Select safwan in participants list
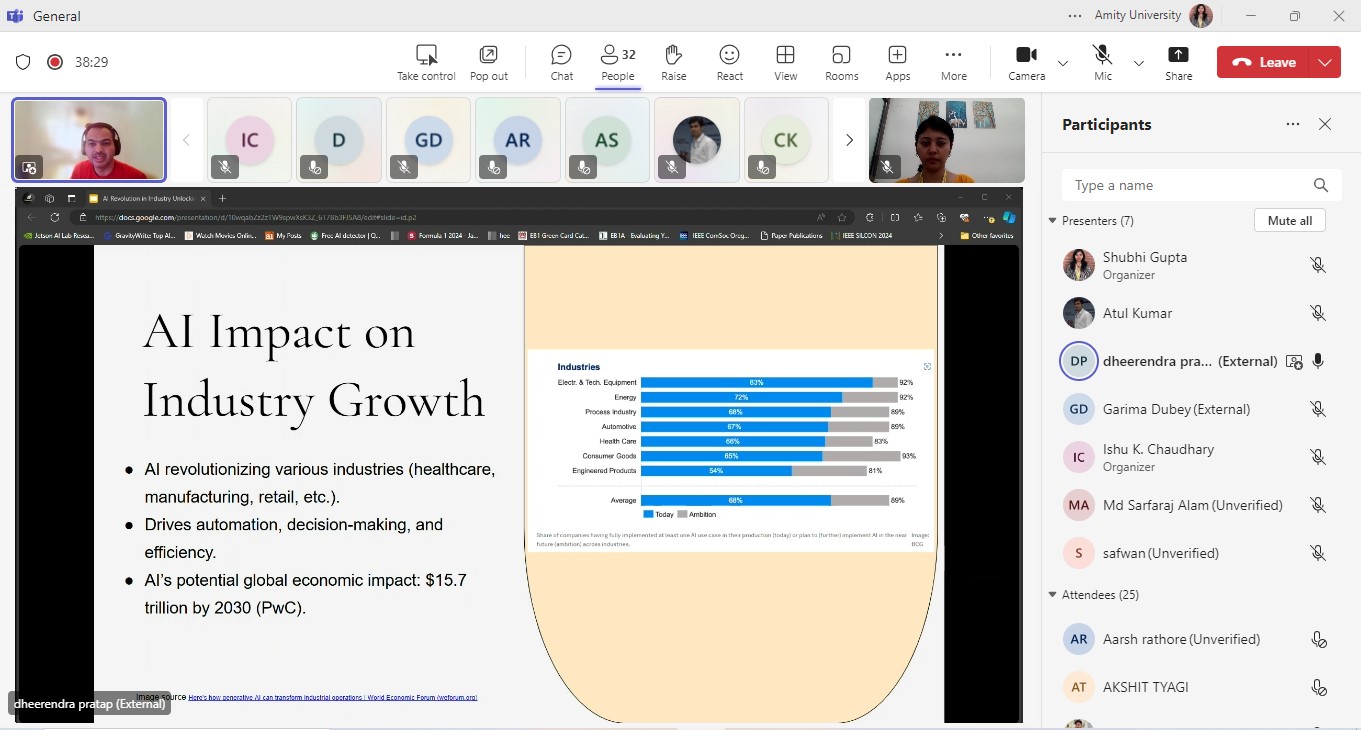1361x730 pixels. pyautogui.click(x=1199, y=553)
